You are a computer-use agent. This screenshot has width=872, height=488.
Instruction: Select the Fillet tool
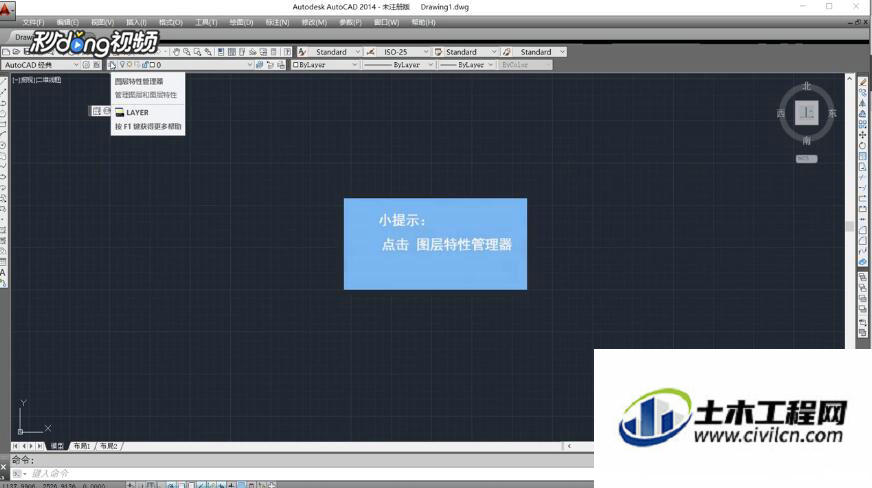click(863, 241)
